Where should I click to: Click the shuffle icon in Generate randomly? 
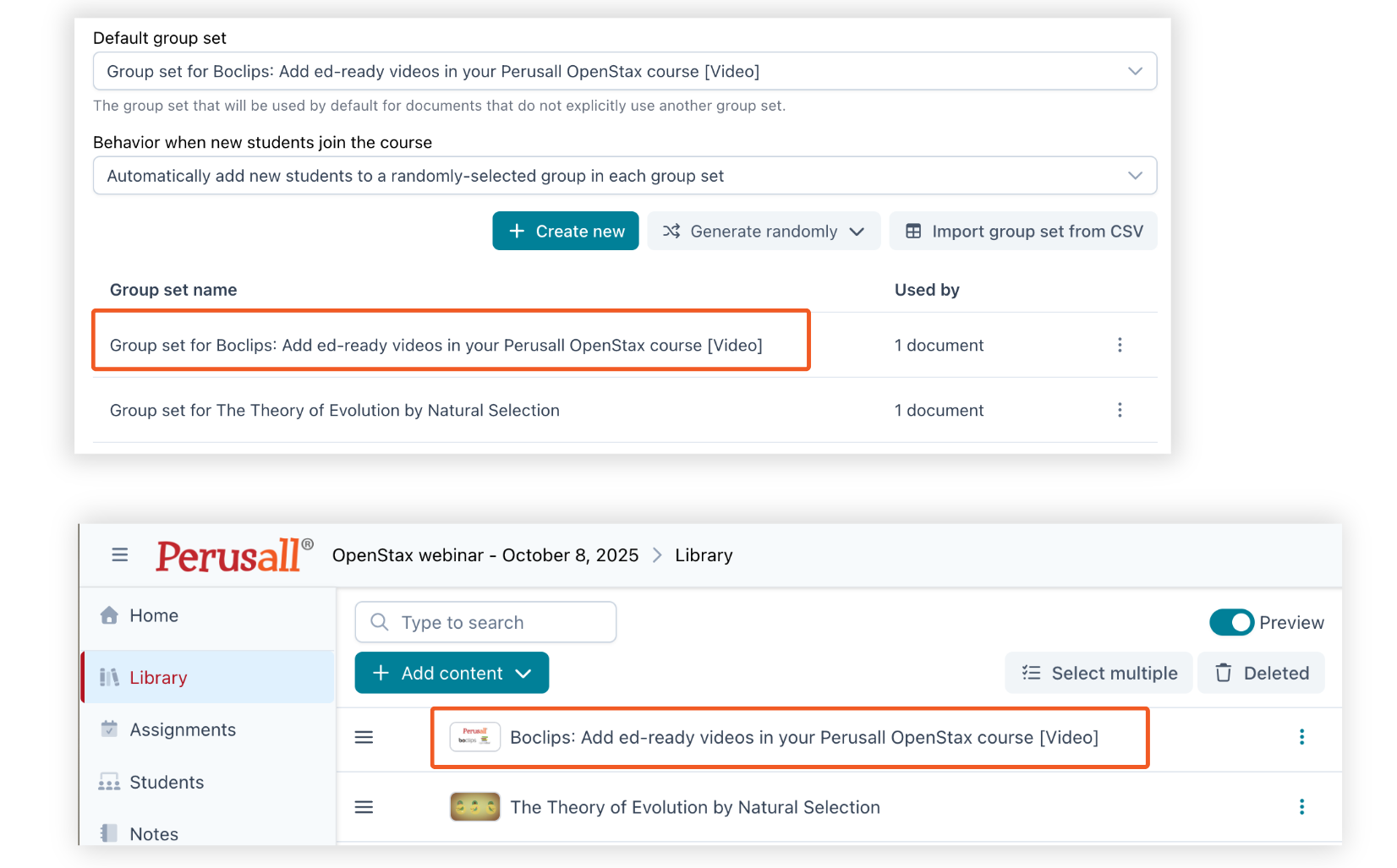(x=671, y=231)
